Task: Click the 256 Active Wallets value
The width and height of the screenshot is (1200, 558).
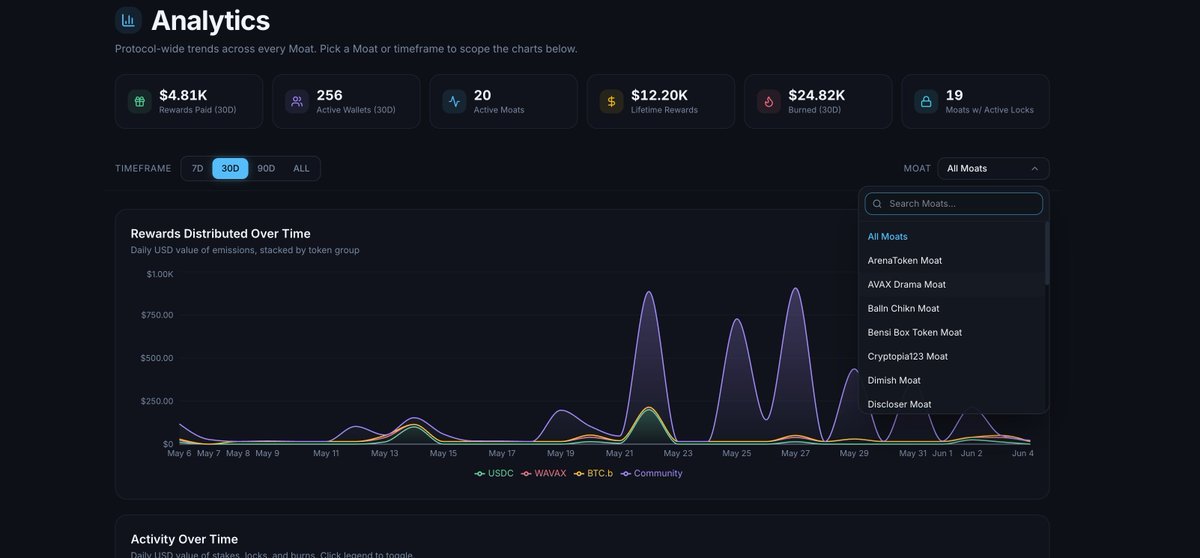Action: (x=329, y=95)
